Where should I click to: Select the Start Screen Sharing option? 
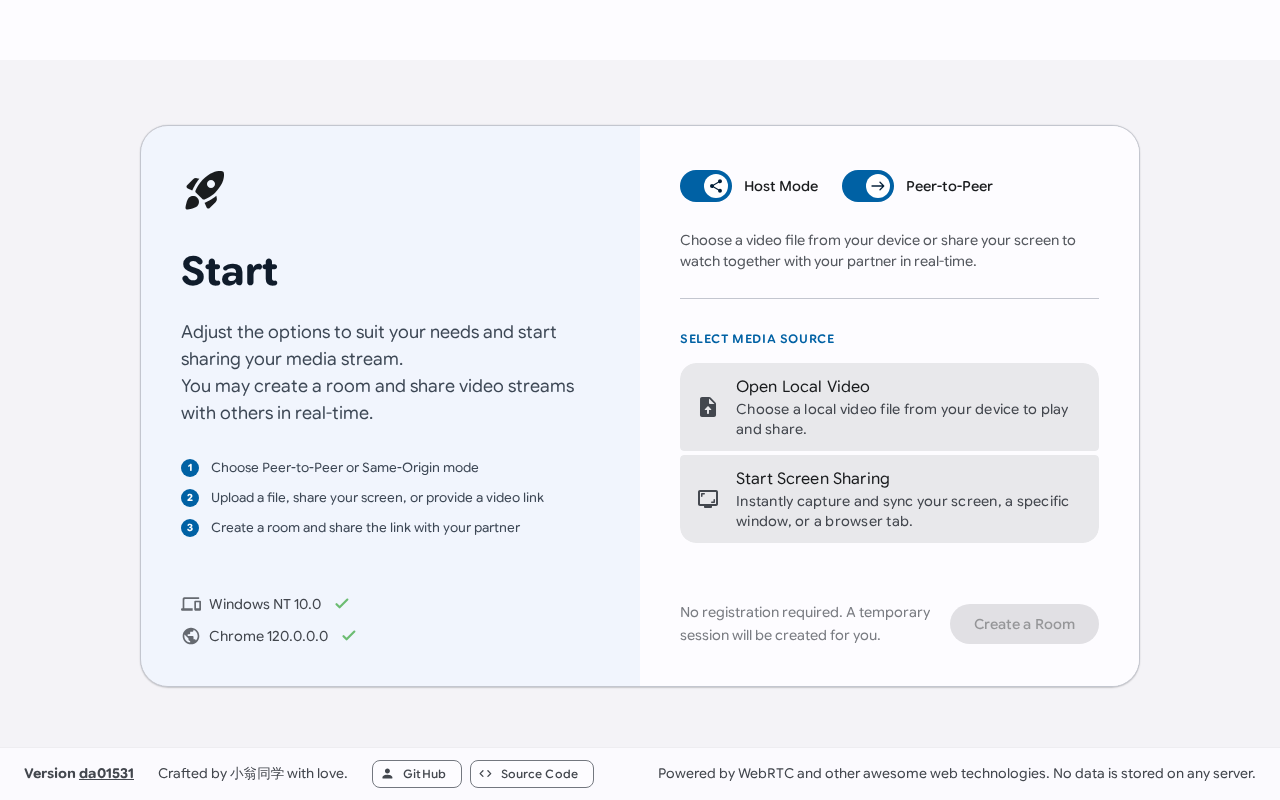[889, 499]
